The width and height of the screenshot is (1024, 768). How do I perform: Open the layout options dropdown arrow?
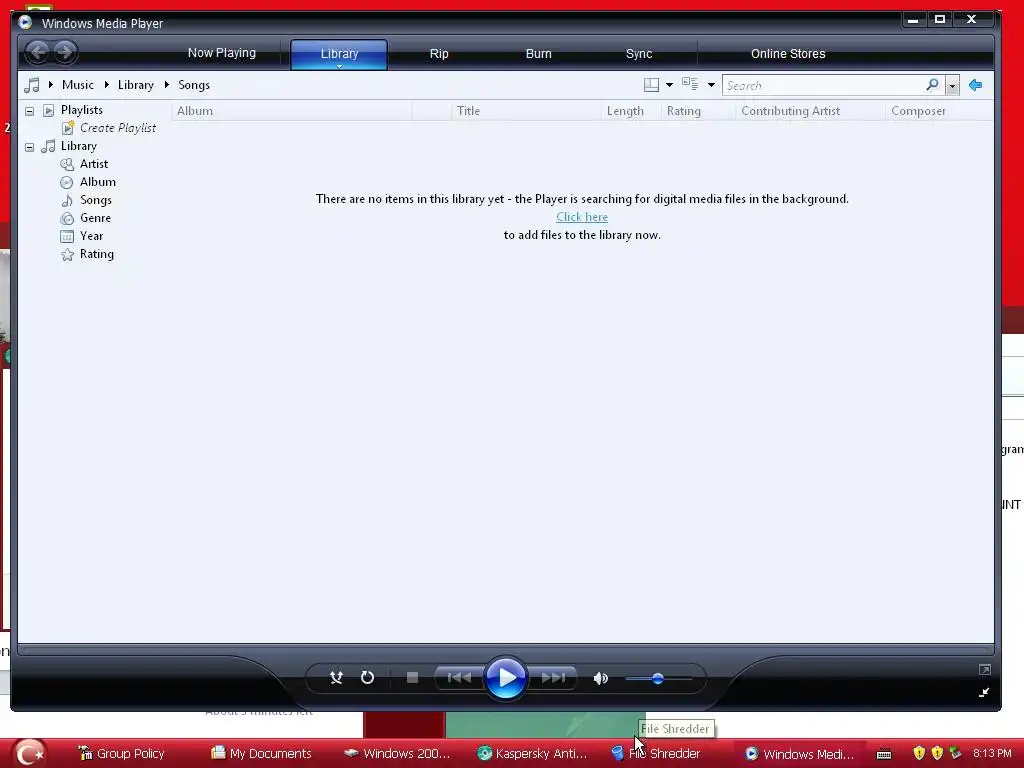click(669, 85)
